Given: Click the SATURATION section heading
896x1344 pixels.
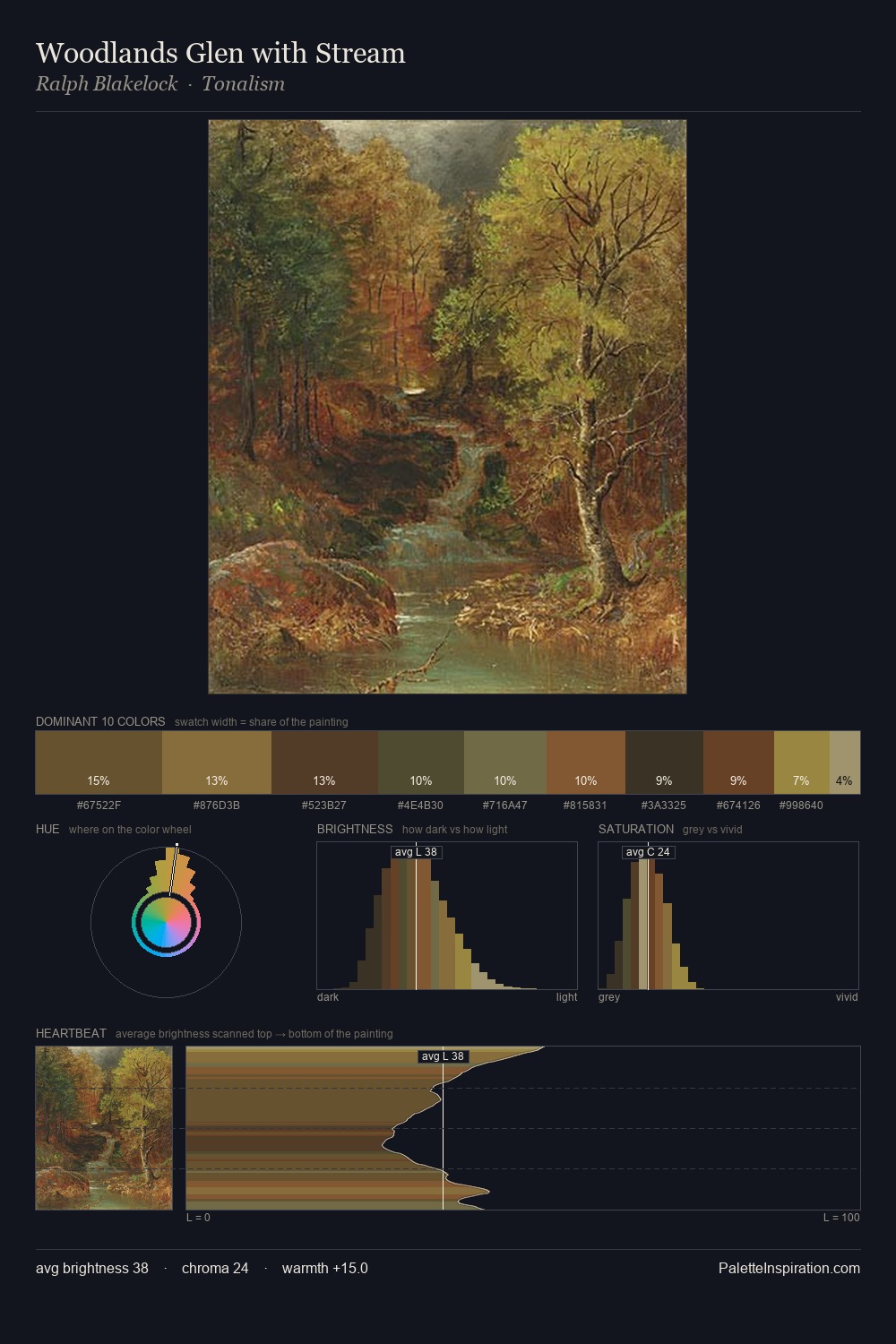Looking at the screenshot, I should point(636,829).
